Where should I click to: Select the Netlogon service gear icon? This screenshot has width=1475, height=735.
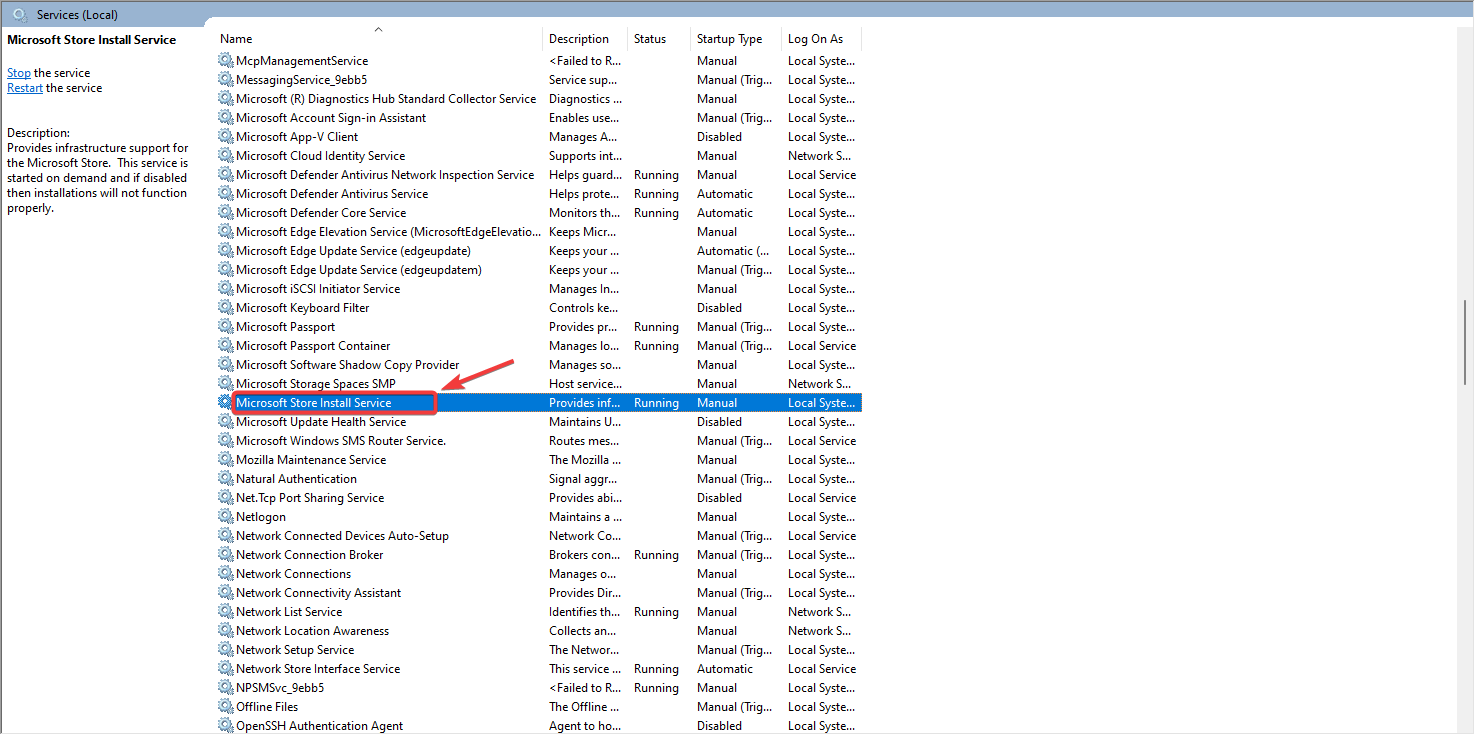point(226,517)
